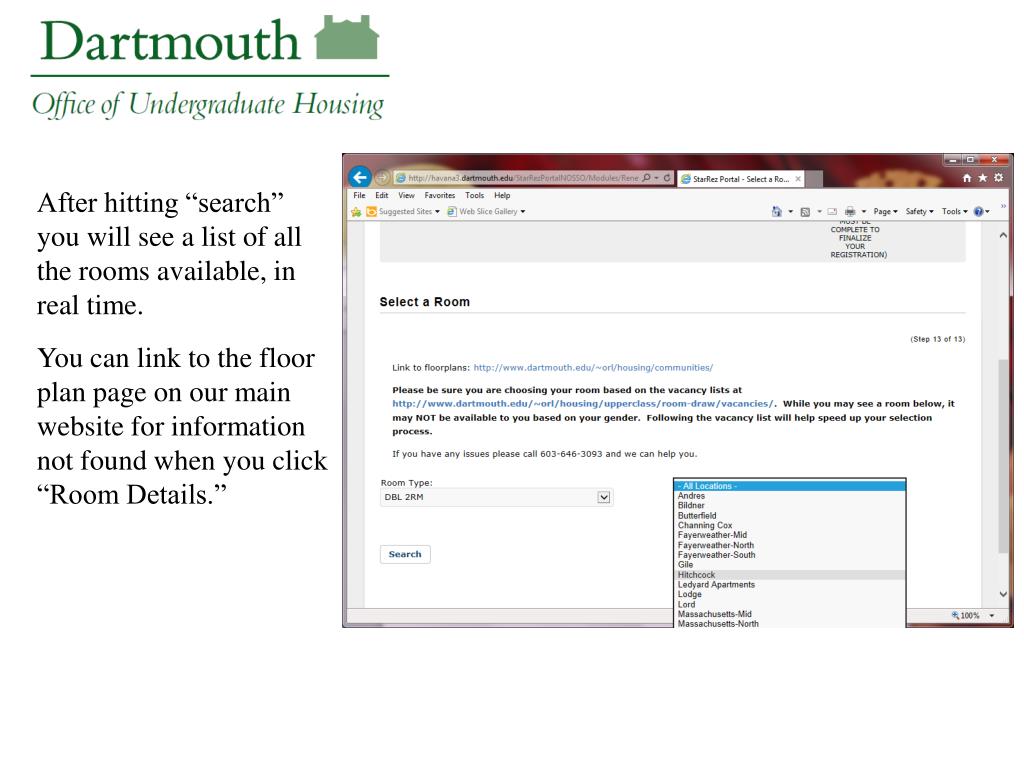
Task: Expand the address bar dropdown arrow
Action: tap(657, 178)
